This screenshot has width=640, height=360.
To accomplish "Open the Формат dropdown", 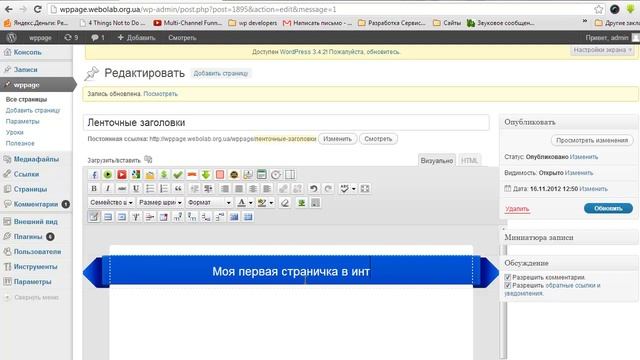I will point(209,202).
